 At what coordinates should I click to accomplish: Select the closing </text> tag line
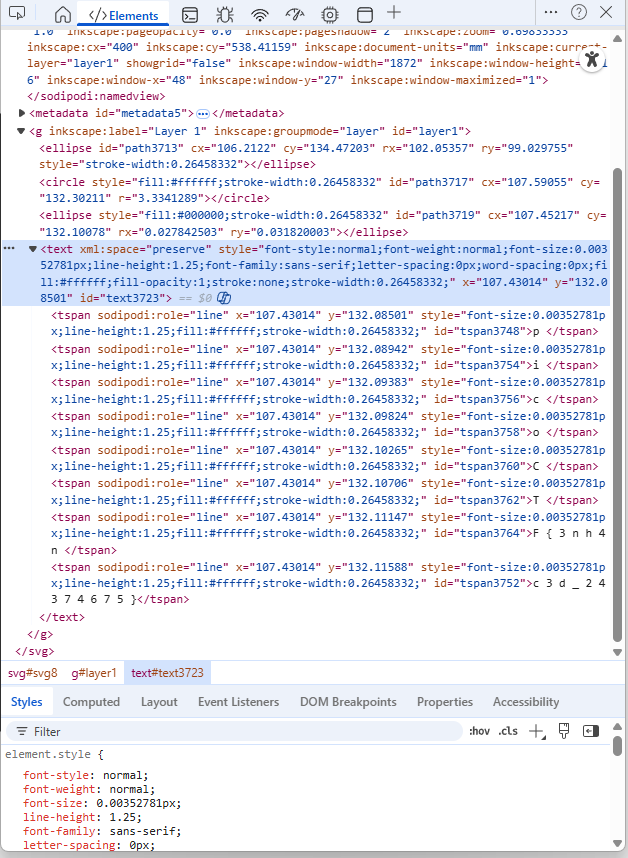[62, 617]
